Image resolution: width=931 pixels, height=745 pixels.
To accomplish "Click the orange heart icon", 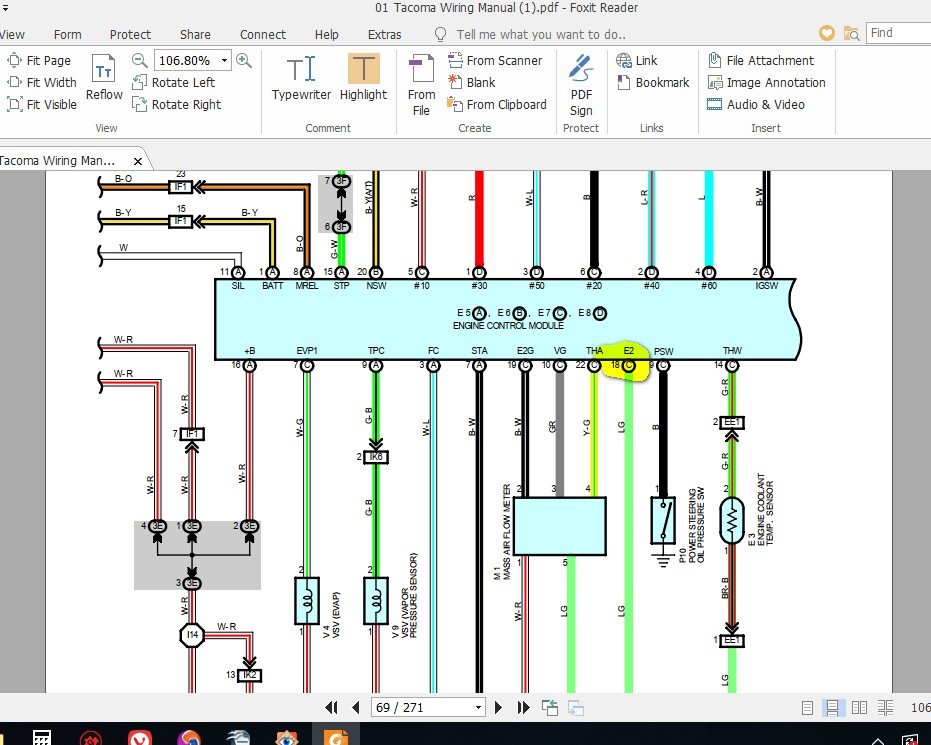I will [826, 33].
